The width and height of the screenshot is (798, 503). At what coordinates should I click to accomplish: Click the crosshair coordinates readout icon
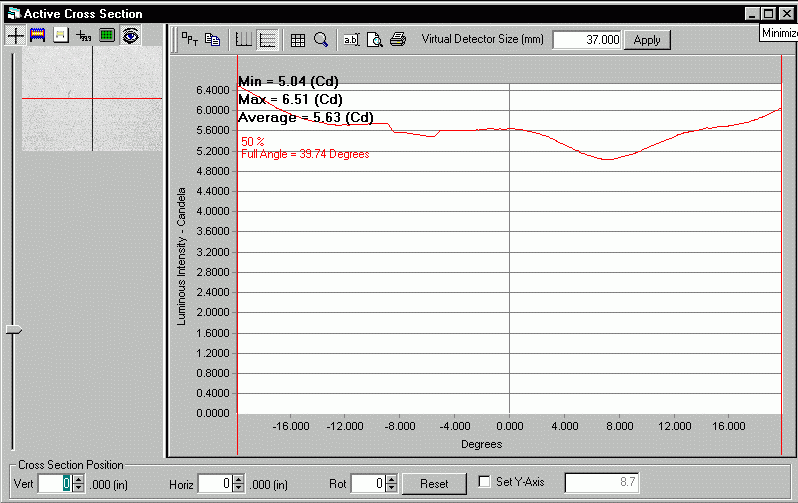[x=83, y=35]
